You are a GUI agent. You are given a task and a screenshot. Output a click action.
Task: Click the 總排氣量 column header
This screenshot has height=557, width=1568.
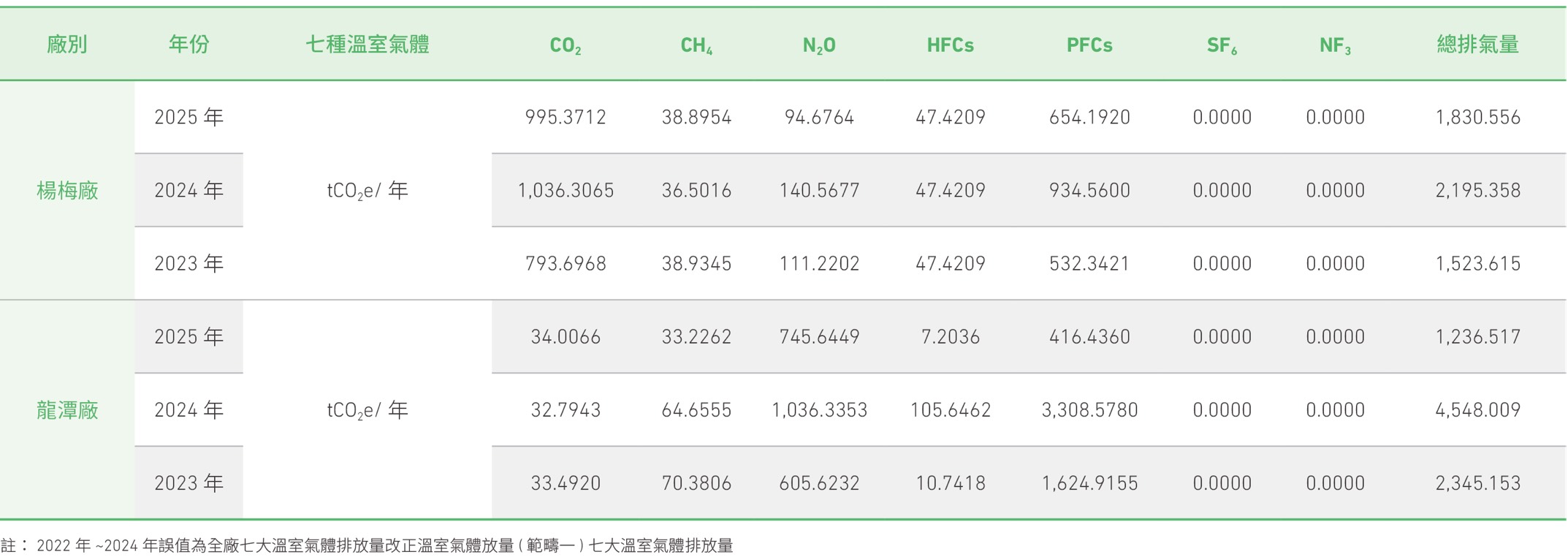[x=1477, y=45]
